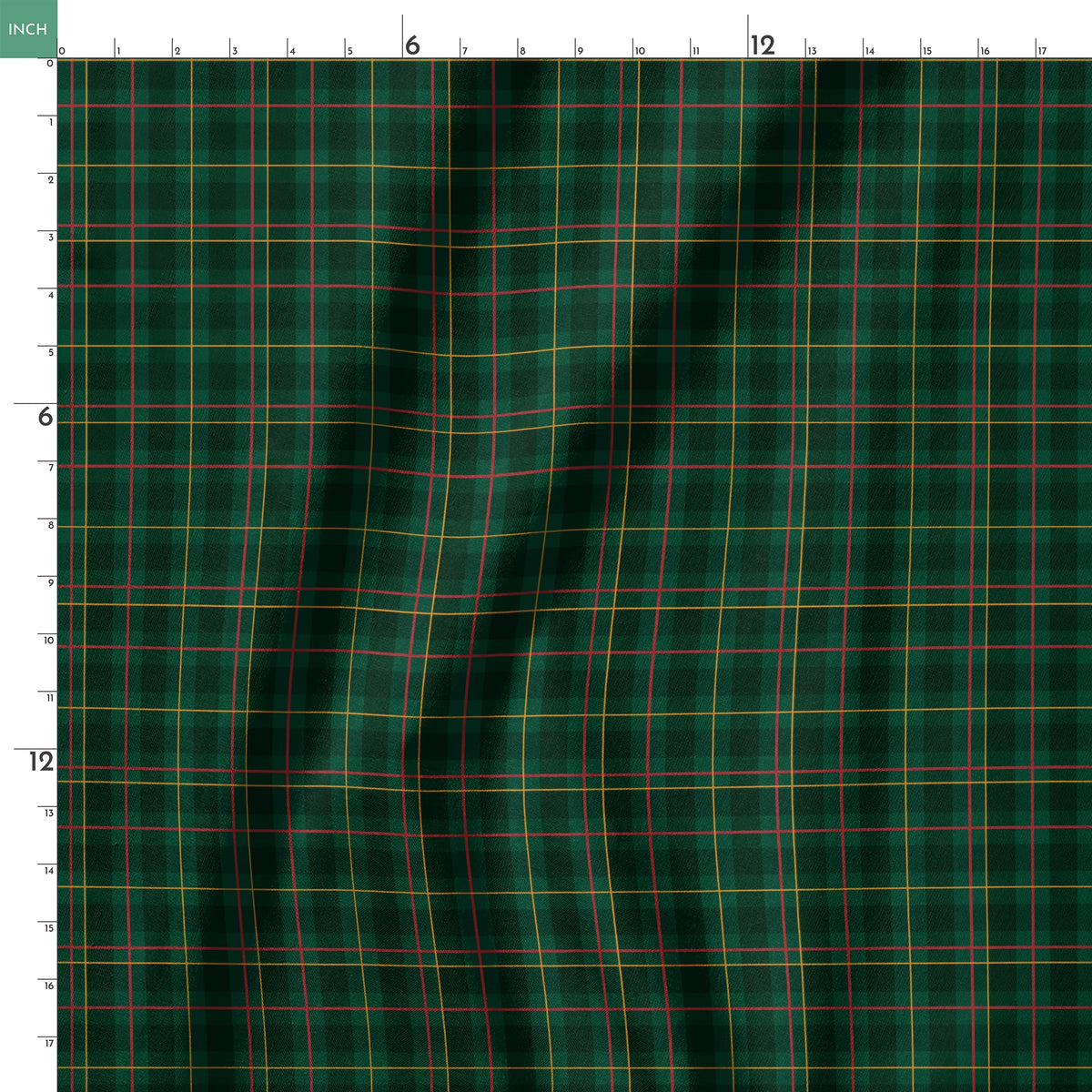Click the 15 mark on left ruler
Screen dimensions: 1092x1092
pyautogui.click(x=49, y=927)
